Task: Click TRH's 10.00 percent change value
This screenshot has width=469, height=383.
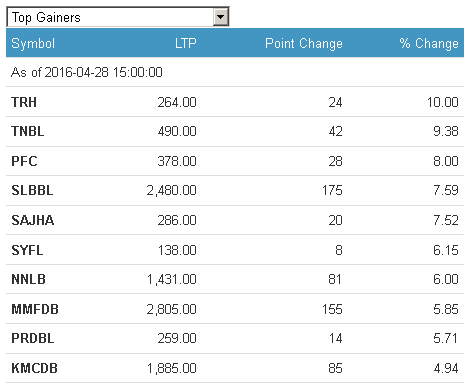Action: 443,102
